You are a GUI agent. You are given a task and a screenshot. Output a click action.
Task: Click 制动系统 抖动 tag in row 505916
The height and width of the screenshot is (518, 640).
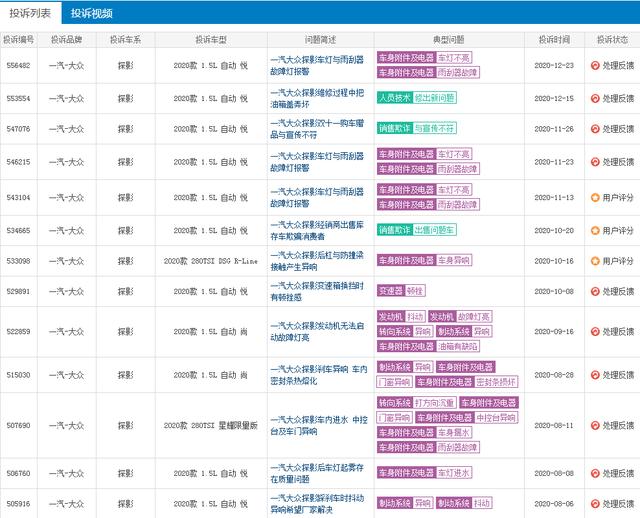point(464,503)
